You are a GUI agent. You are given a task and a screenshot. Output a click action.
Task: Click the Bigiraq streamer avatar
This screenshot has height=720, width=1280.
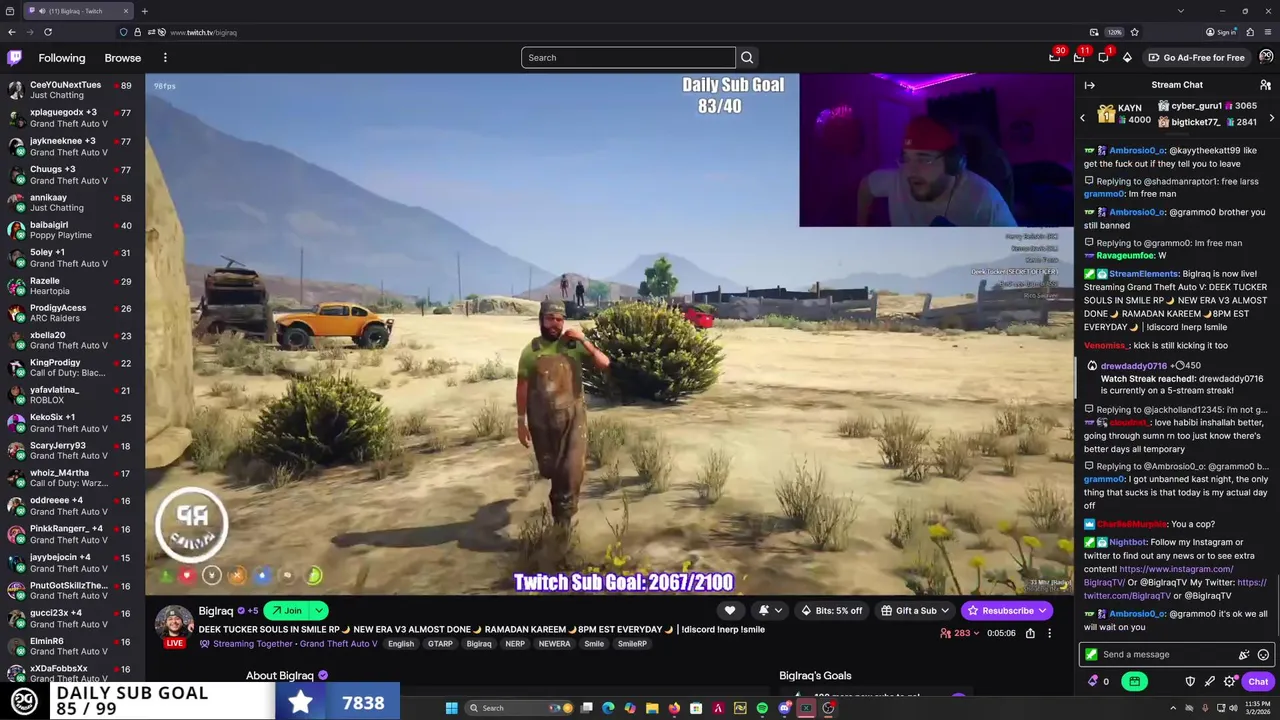pos(174,622)
